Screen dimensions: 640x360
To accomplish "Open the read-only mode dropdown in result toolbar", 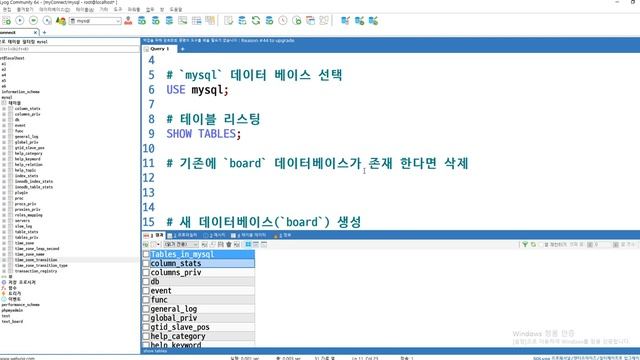I will [181, 244].
